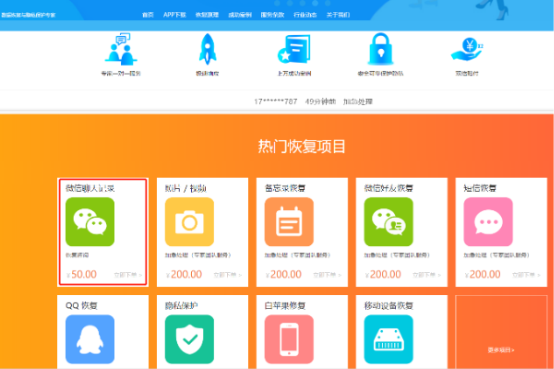The height and width of the screenshot is (369, 554).
Task: Click the 热门恢复项目 heading
Action: (x=301, y=146)
